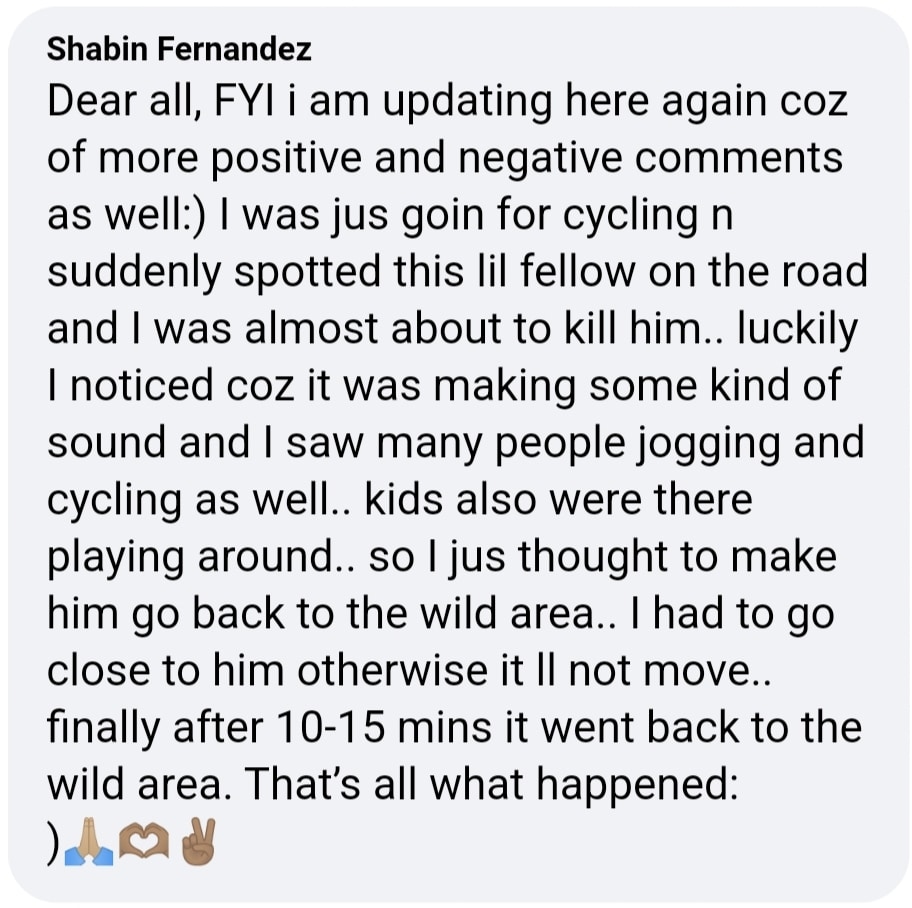This screenshot has height=908, width=912.
Task: Open Shabin Fernandez's profile name
Action: [x=179, y=49]
